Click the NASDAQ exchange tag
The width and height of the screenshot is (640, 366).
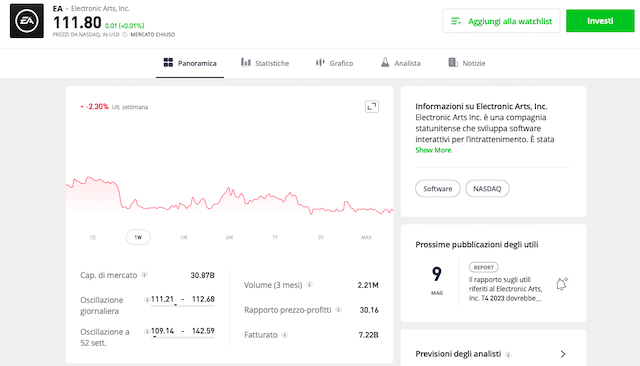point(487,189)
